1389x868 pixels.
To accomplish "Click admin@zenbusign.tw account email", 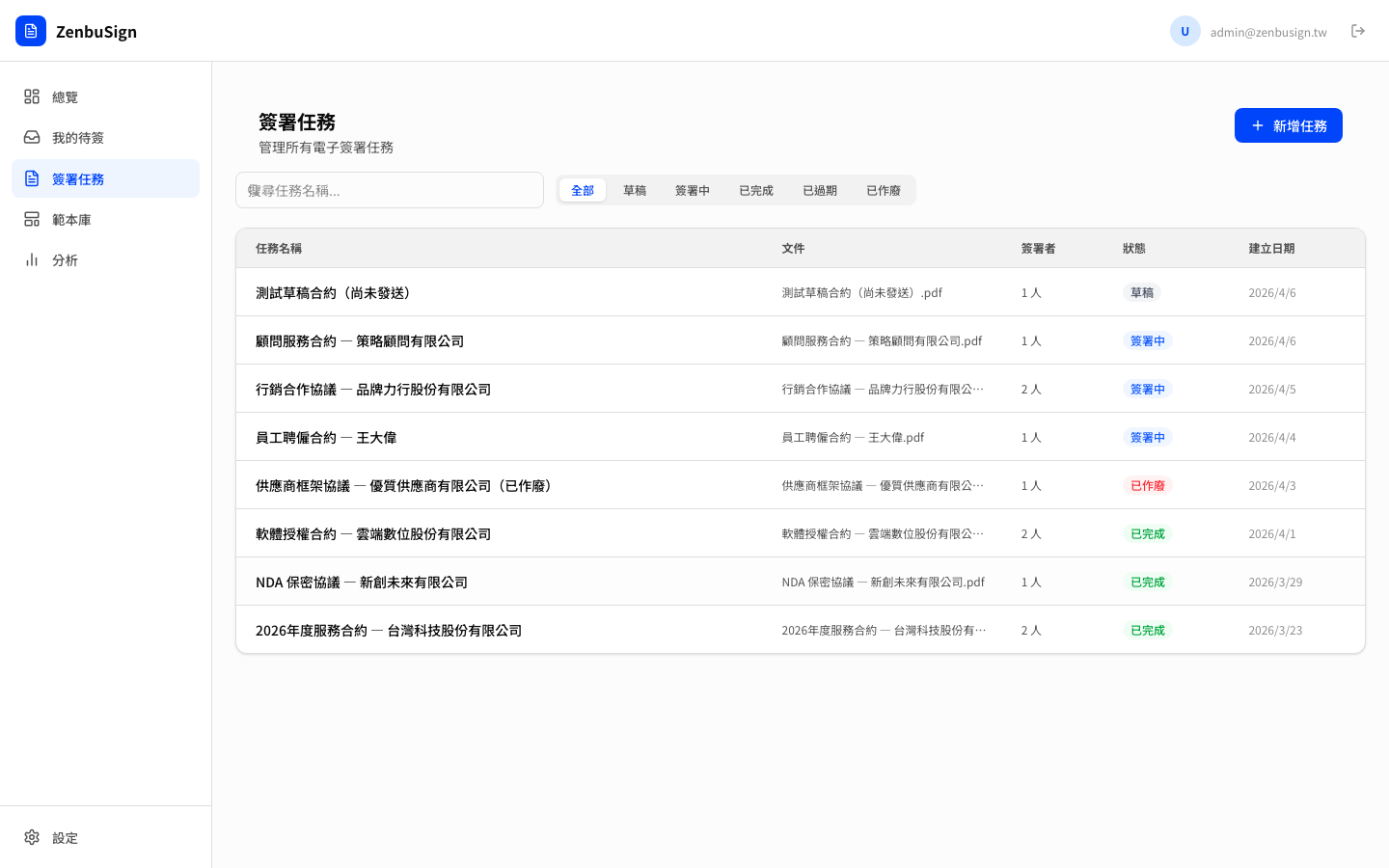I will pos(1268,32).
